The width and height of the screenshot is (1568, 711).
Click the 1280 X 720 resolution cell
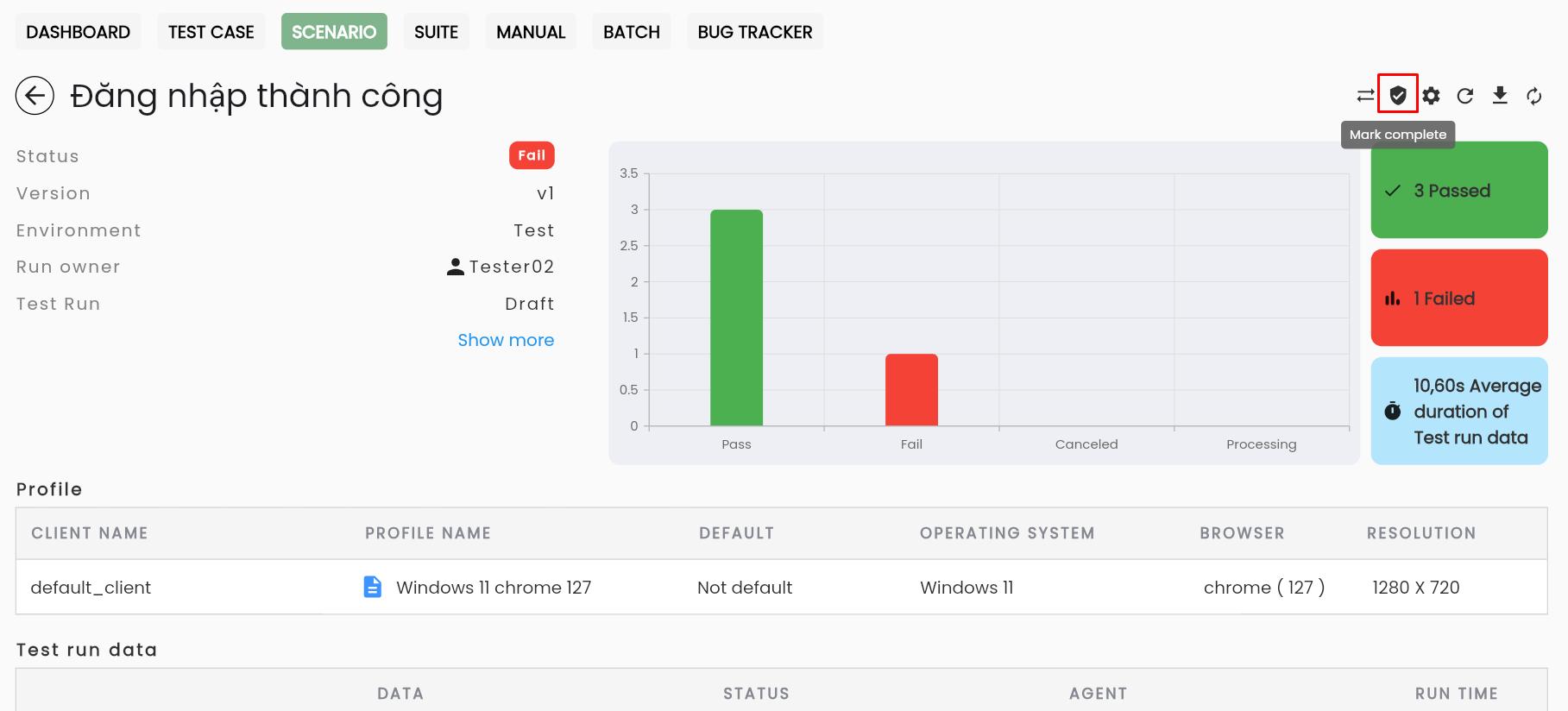tap(1416, 588)
